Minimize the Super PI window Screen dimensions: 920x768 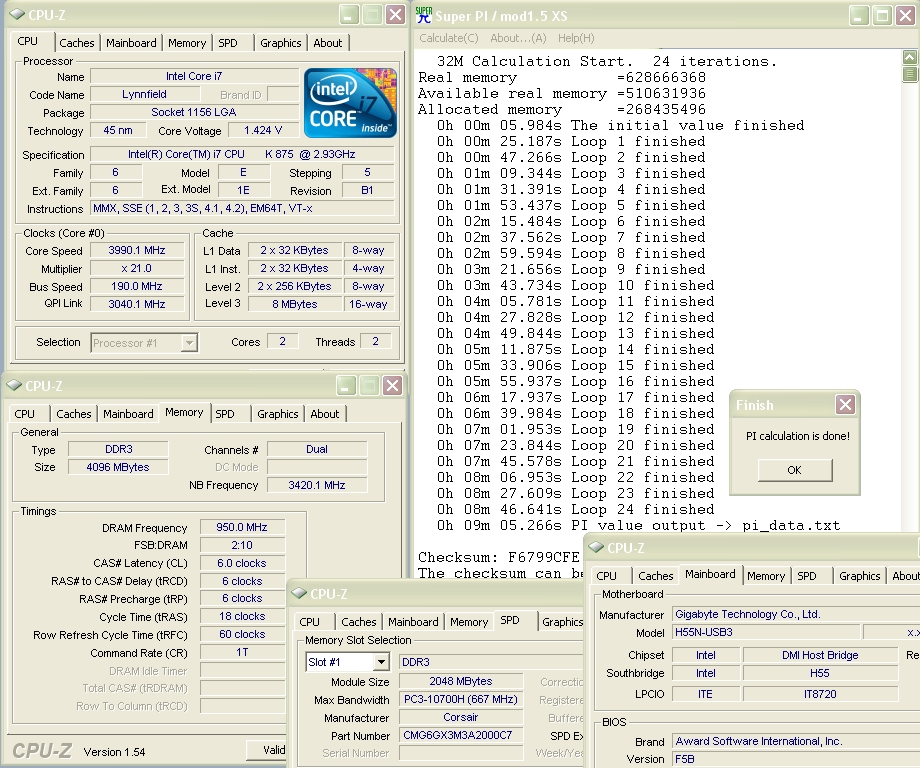click(858, 15)
